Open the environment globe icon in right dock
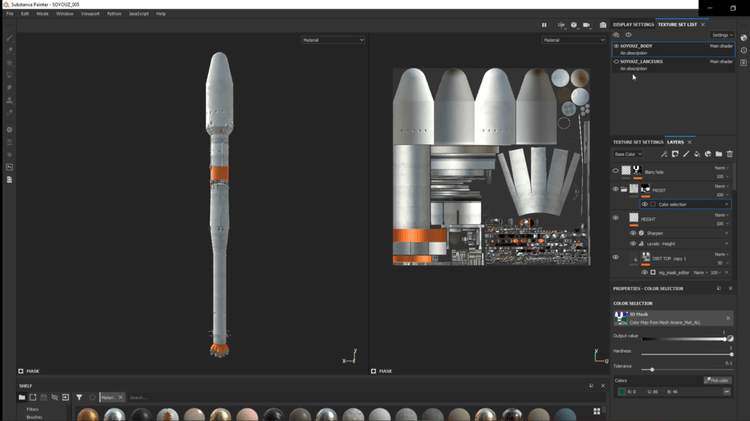 [744, 37]
